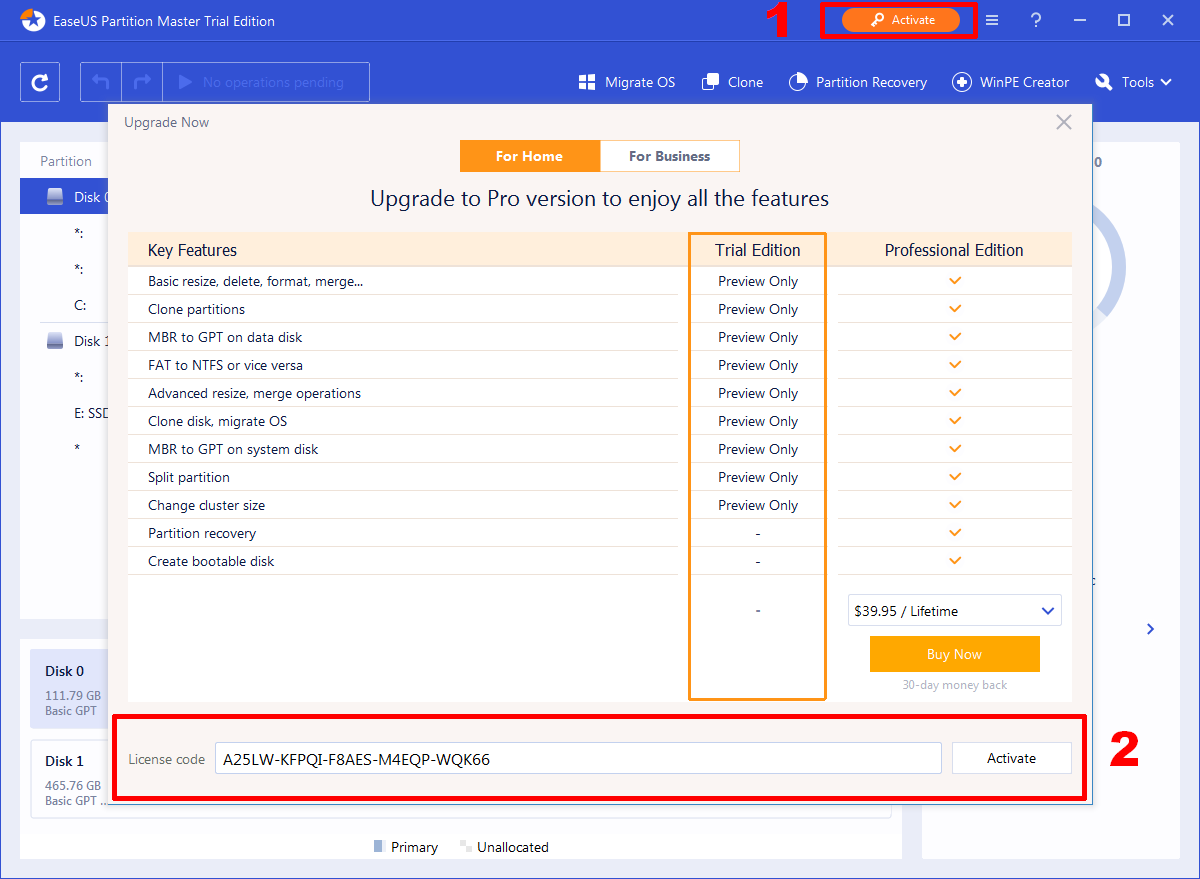Click the '30-day money back' text

coord(955,685)
